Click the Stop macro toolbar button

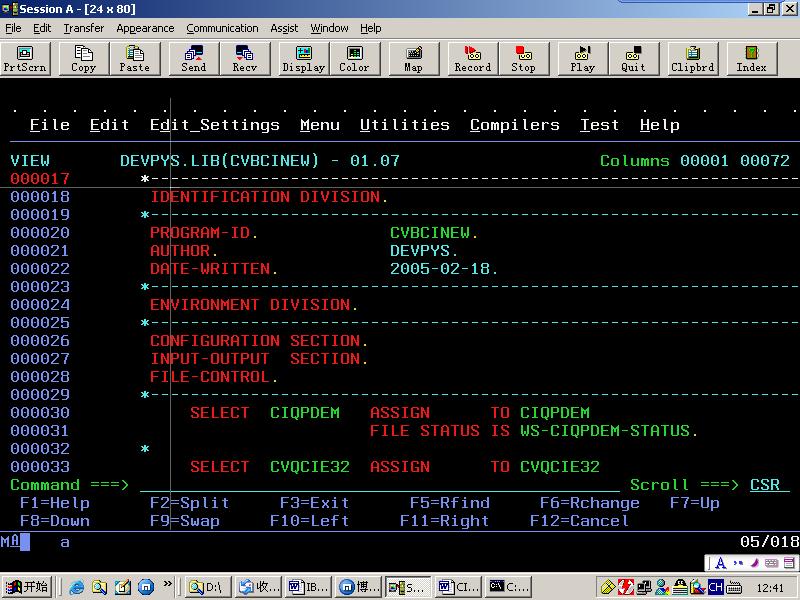pyautogui.click(x=523, y=59)
